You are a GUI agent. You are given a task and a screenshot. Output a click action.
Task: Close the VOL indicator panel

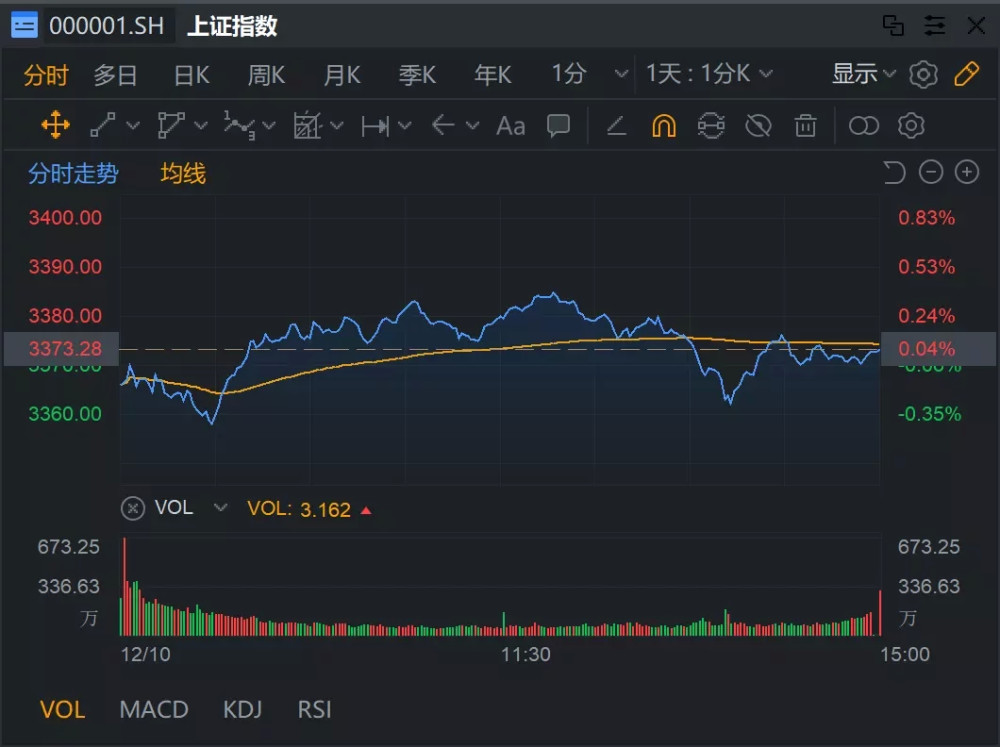pos(132,508)
